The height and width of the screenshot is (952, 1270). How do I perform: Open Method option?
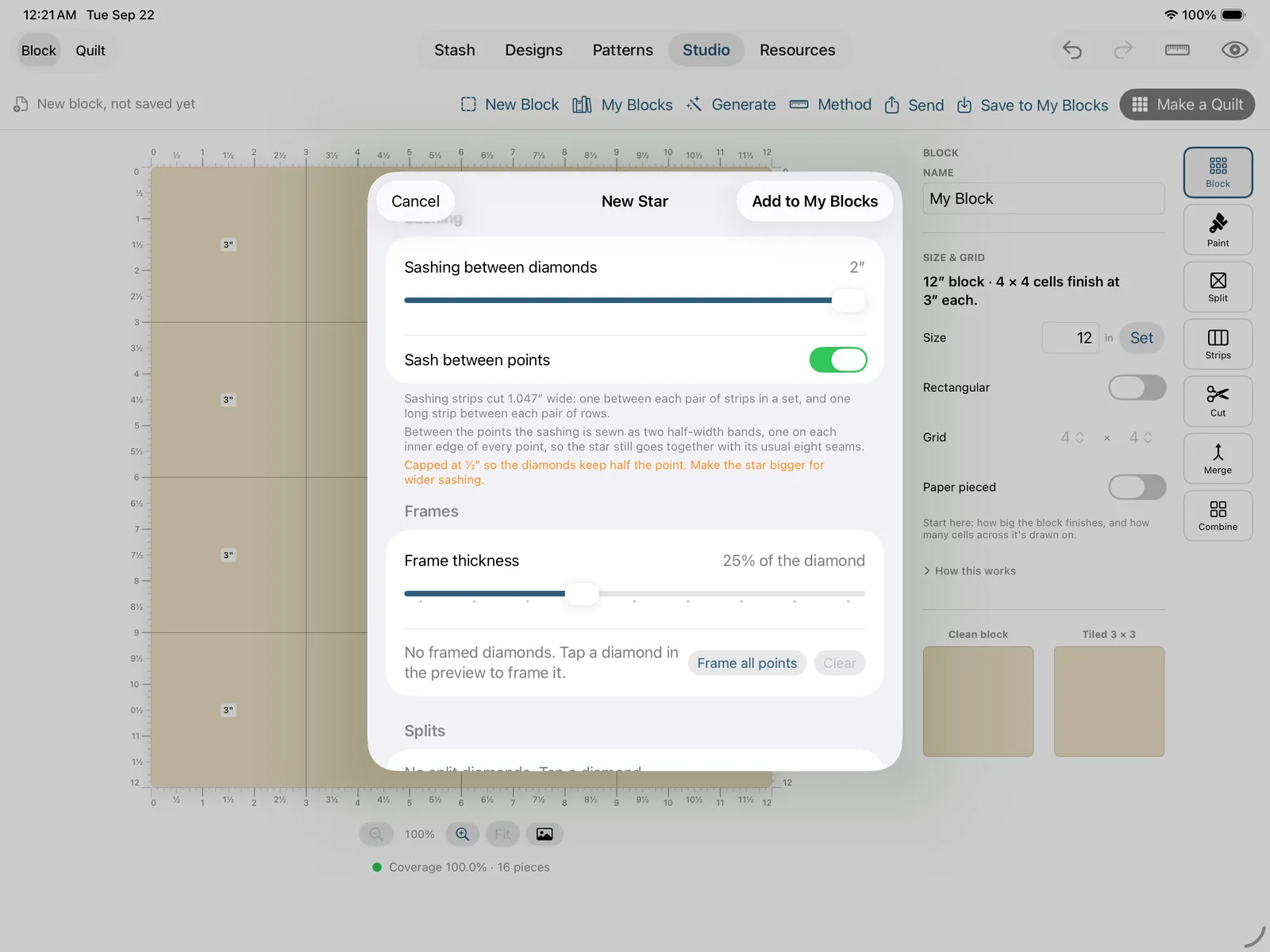tap(830, 105)
